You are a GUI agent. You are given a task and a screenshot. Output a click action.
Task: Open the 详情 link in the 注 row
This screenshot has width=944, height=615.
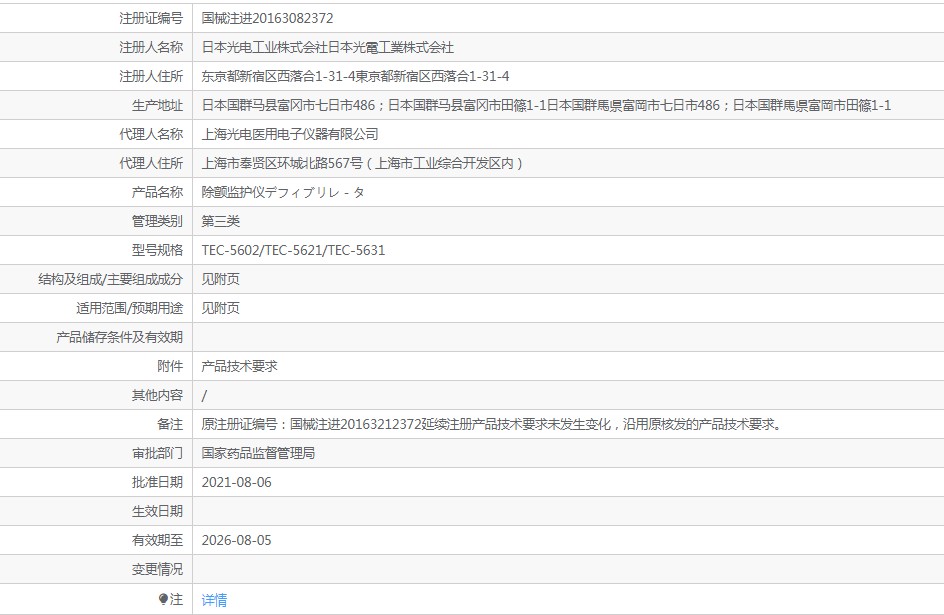tap(214, 600)
